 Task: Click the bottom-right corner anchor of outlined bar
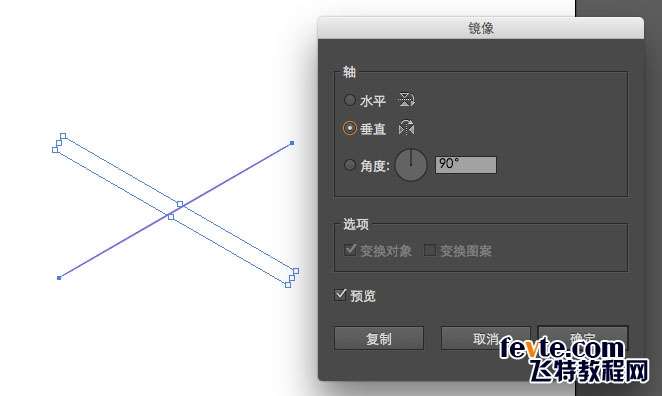(288, 285)
